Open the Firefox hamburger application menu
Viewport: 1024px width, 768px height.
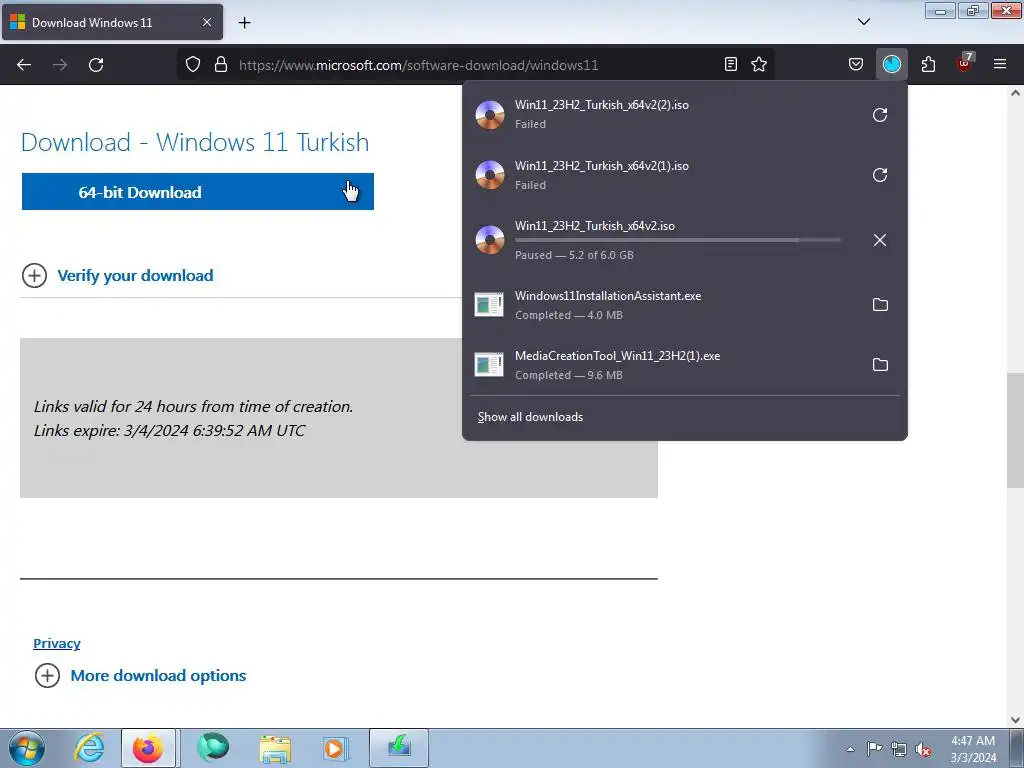[x=1000, y=64]
